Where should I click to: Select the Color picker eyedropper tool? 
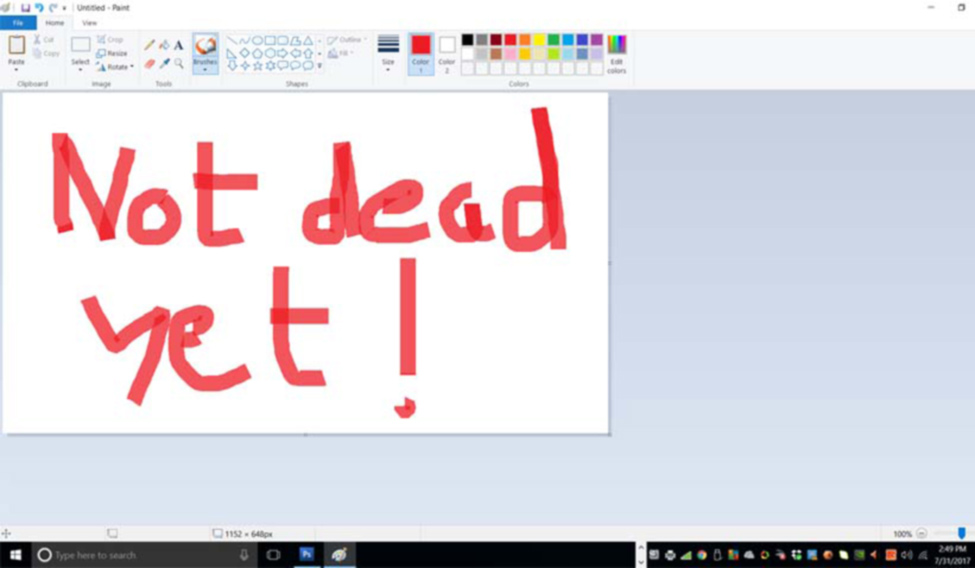click(164, 63)
